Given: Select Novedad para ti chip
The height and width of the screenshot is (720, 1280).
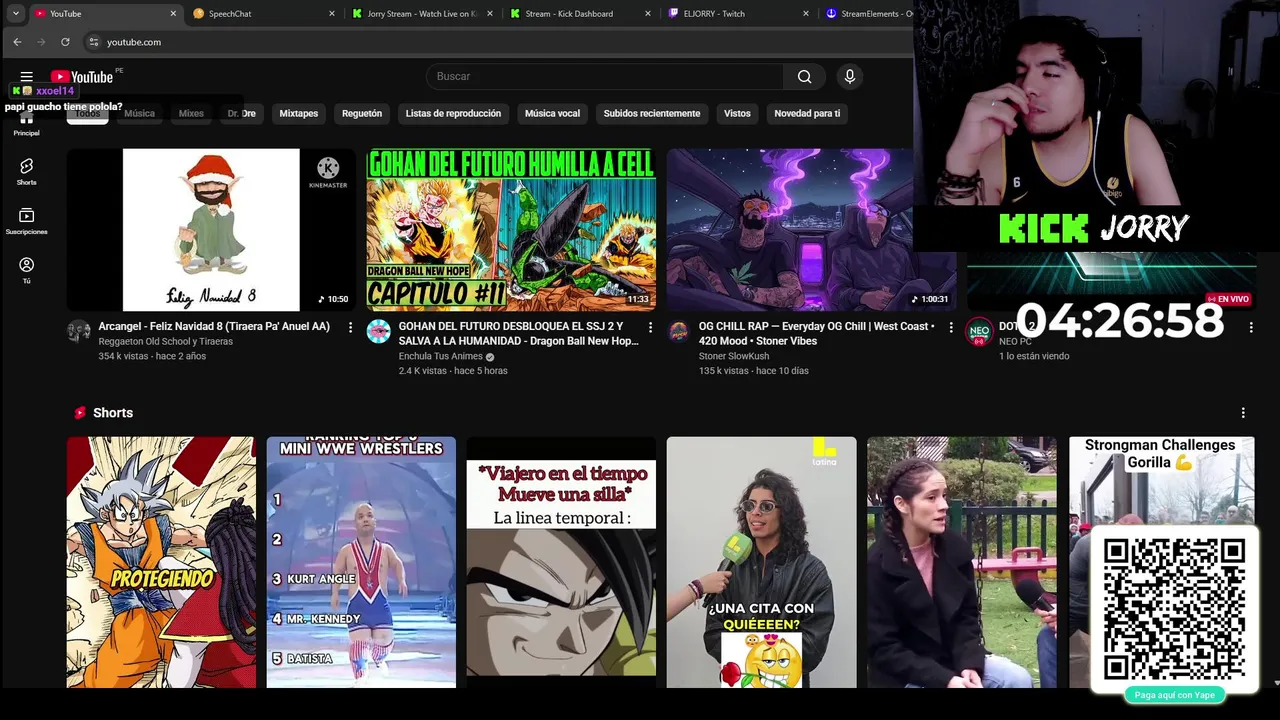Looking at the screenshot, I should [807, 114].
